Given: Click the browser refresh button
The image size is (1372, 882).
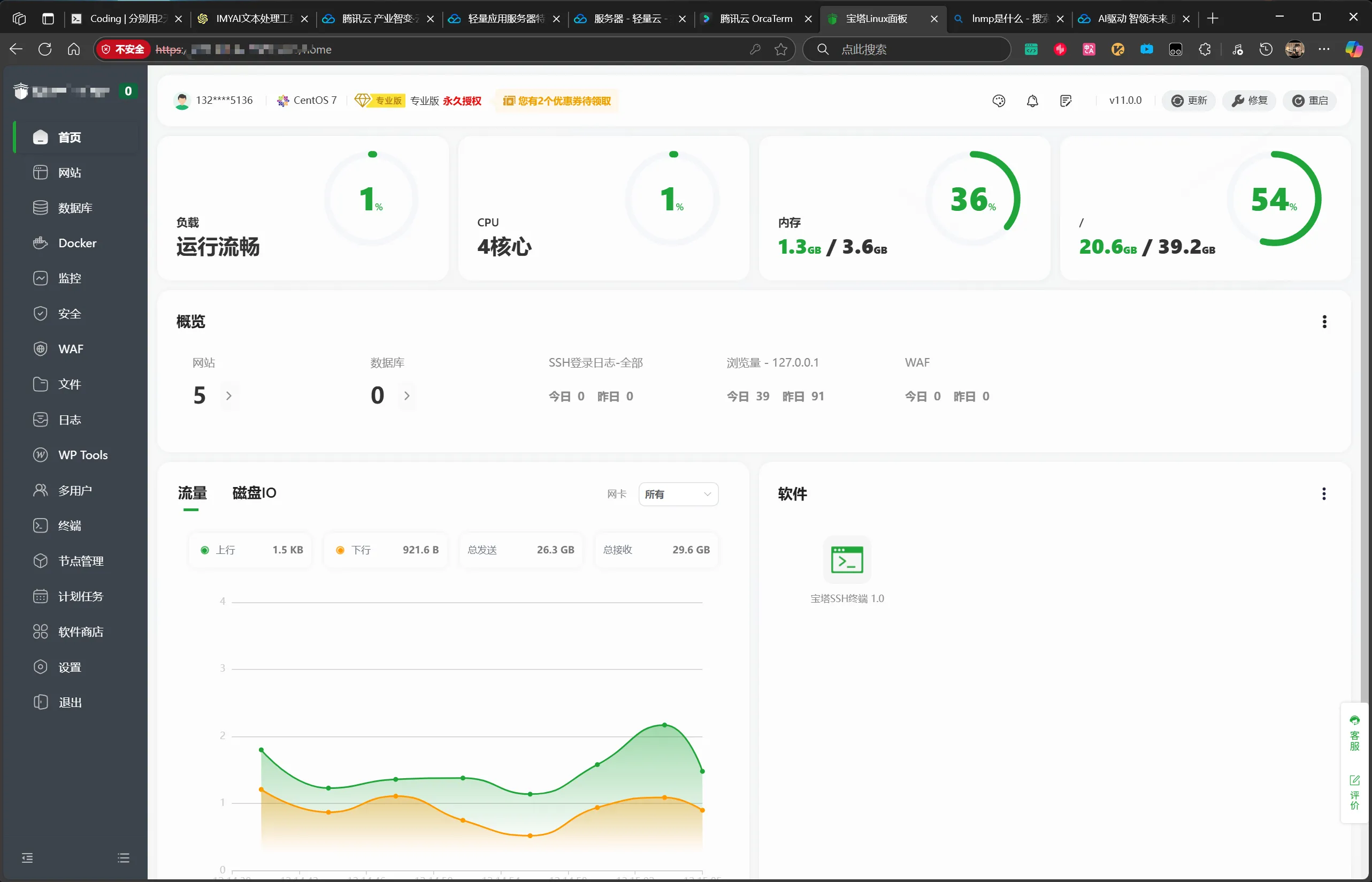Looking at the screenshot, I should coord(44,49).
